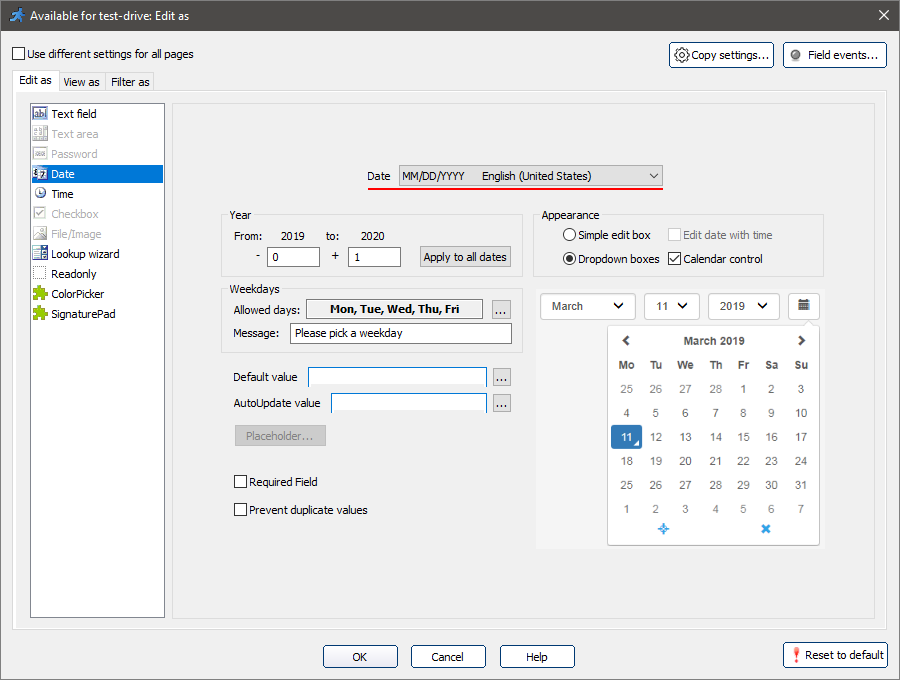This screenshot has width=900, height=680.
Task: Expand the March month dropdown
Action: 587,306
